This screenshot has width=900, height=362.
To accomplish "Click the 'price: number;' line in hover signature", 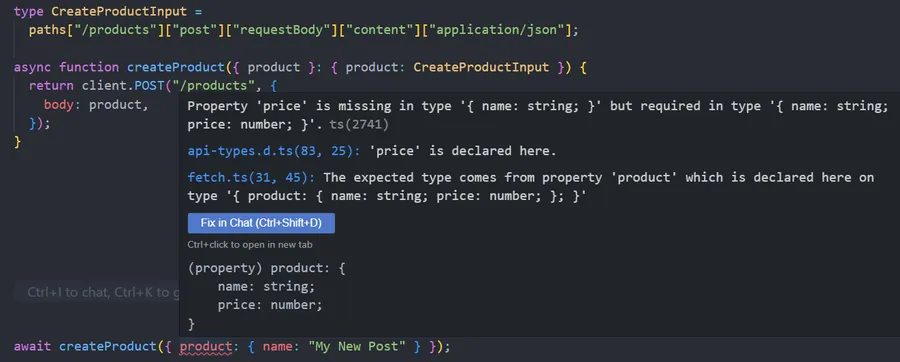I will click(x=270, y=305).
